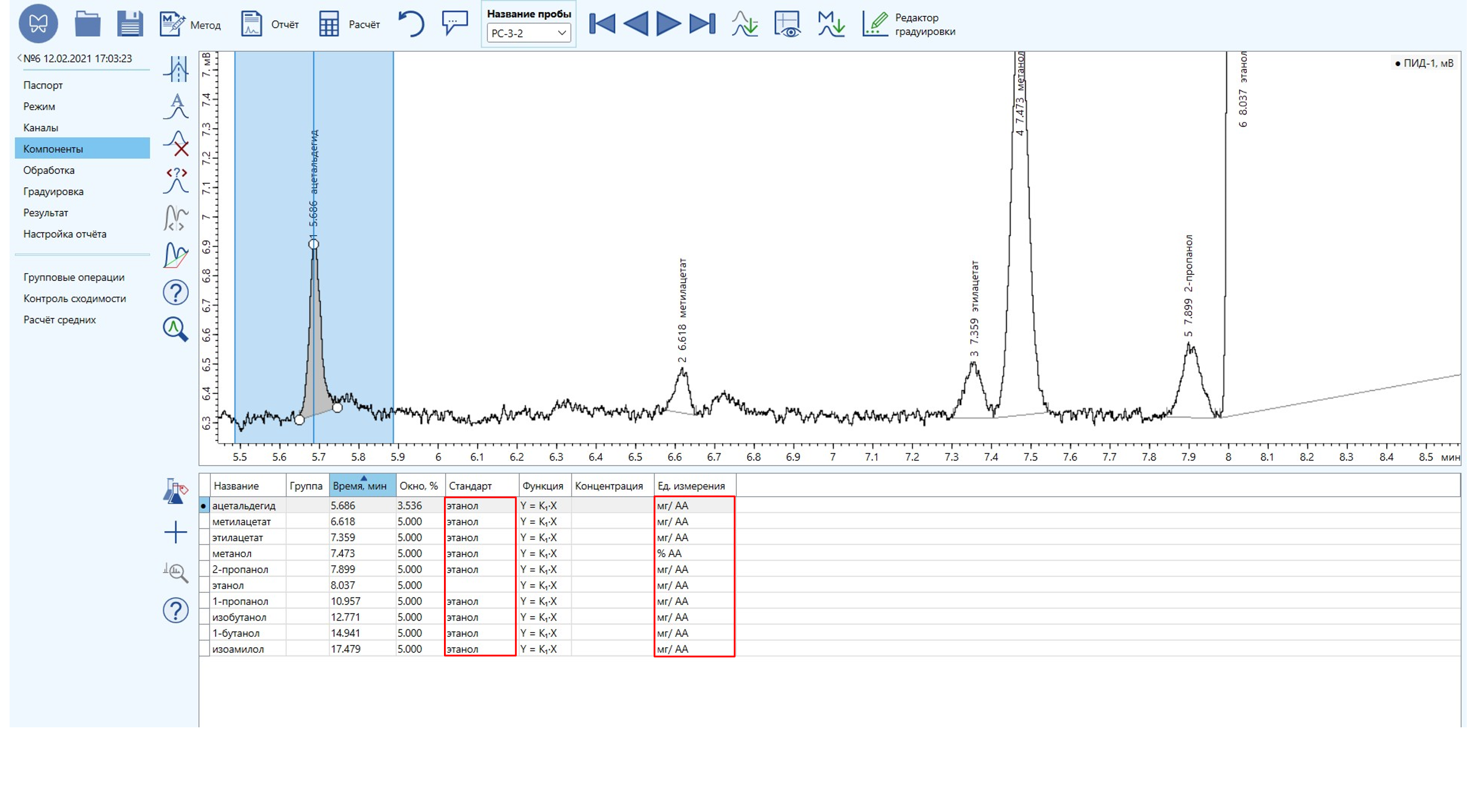
Task: Go to next sample with right triangle
Action: coord(668,24)
